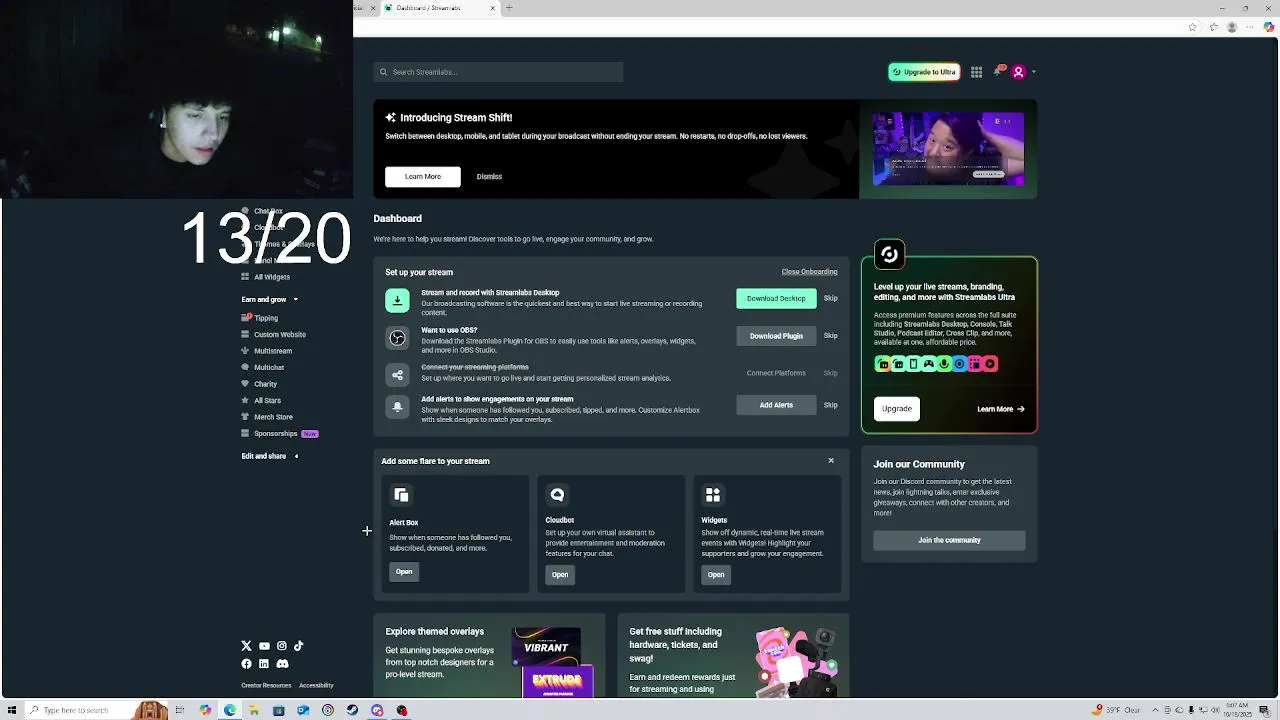Open Microsoft Edge from the taskbar
Viewport: 1280px width, 720px height.
[x=230, y=711]
